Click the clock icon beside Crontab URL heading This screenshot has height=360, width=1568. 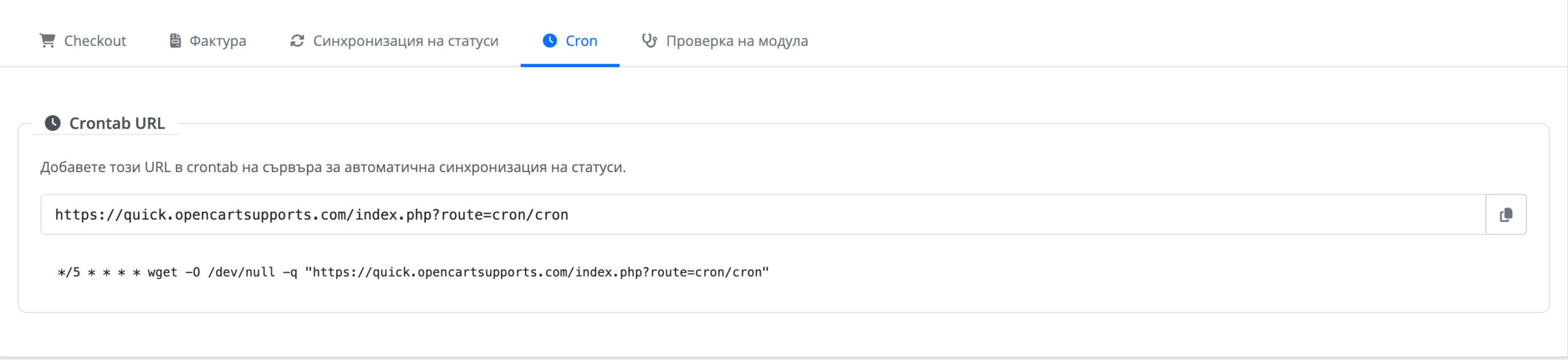point(53,123)
